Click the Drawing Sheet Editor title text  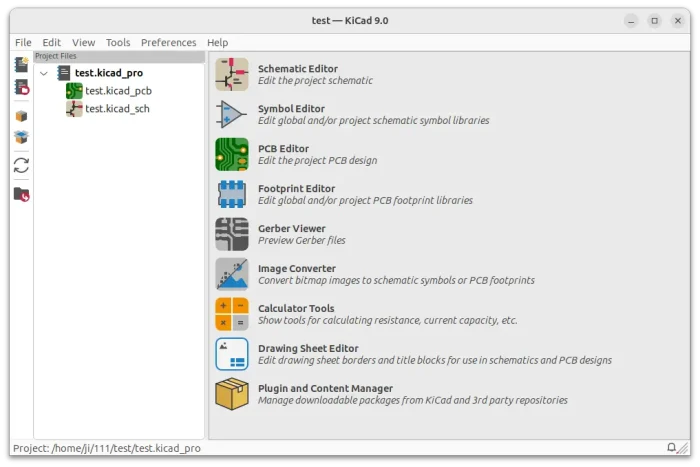click(308, 348)
